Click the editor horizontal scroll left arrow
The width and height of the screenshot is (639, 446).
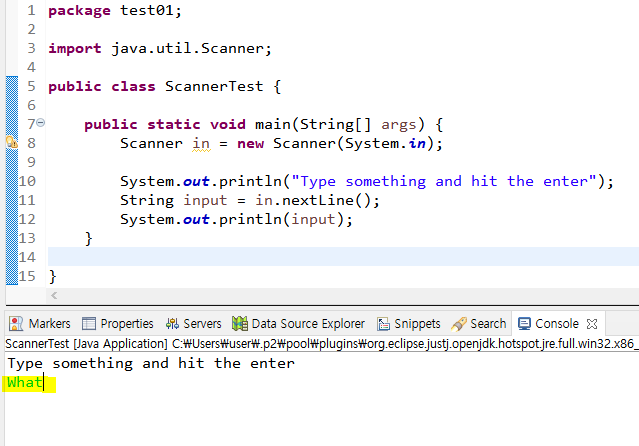pos(54,295)
